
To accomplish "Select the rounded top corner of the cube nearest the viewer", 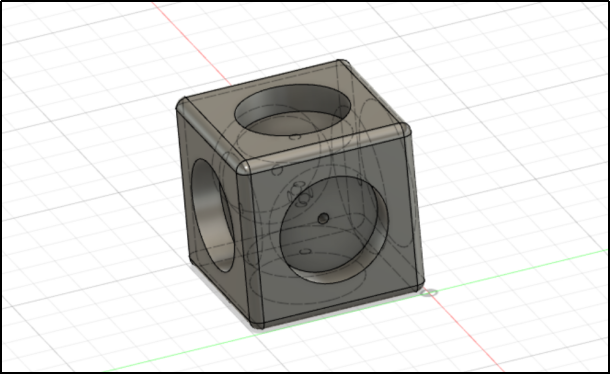I will click(x=245, y=166).
